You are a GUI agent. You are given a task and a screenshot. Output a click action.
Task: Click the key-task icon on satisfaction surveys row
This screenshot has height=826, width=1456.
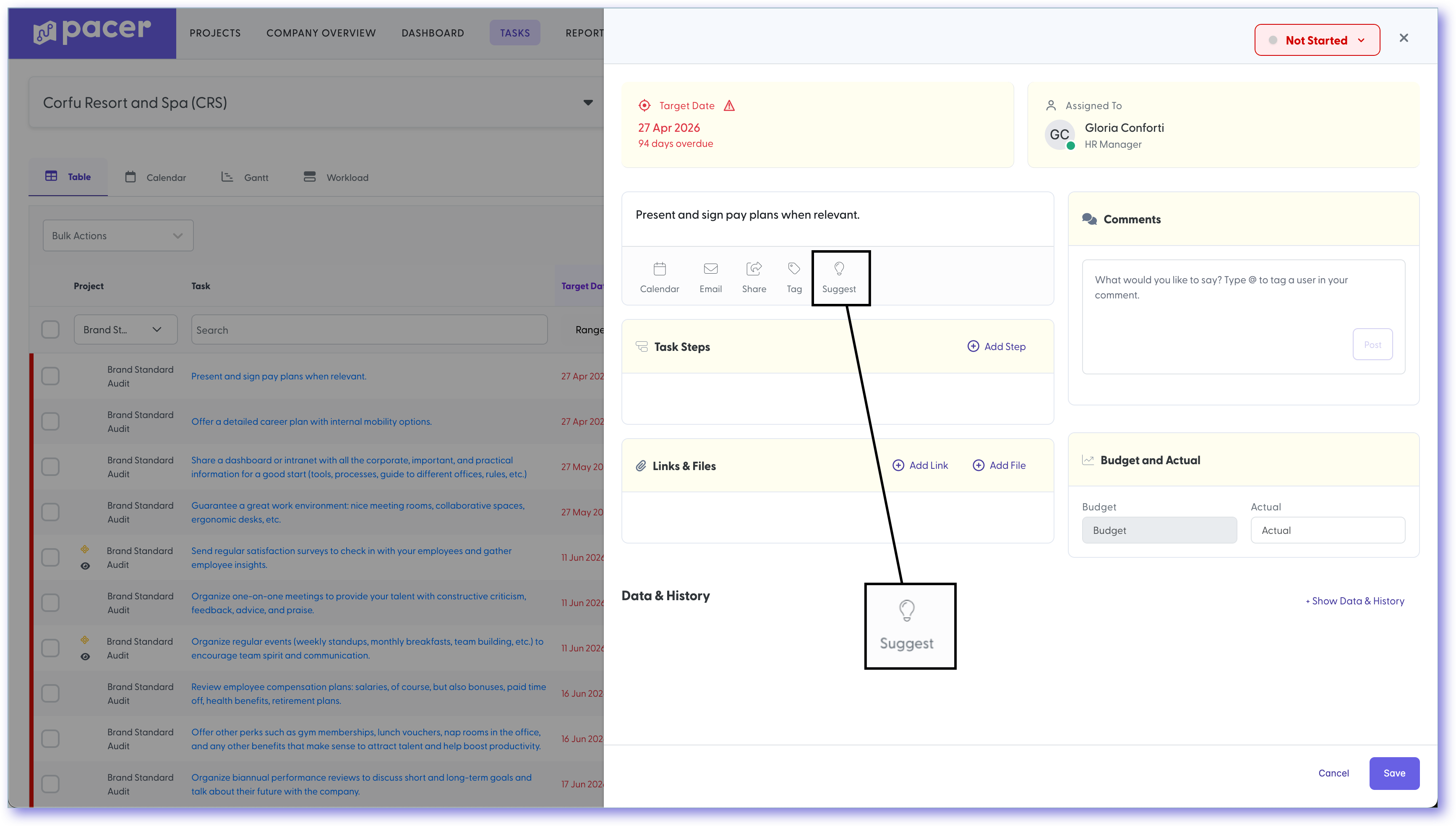84,549
